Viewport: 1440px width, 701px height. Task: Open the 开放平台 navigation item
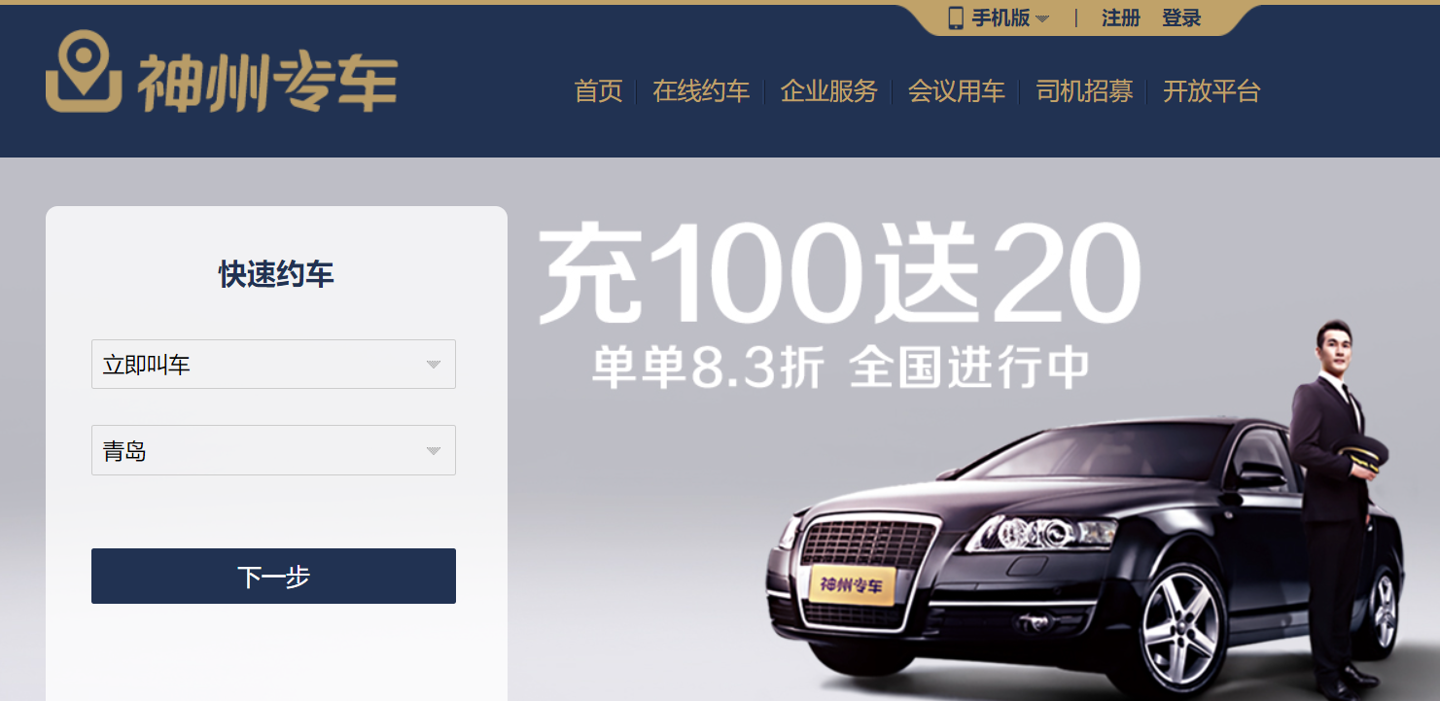click(x=1212, y=92)
